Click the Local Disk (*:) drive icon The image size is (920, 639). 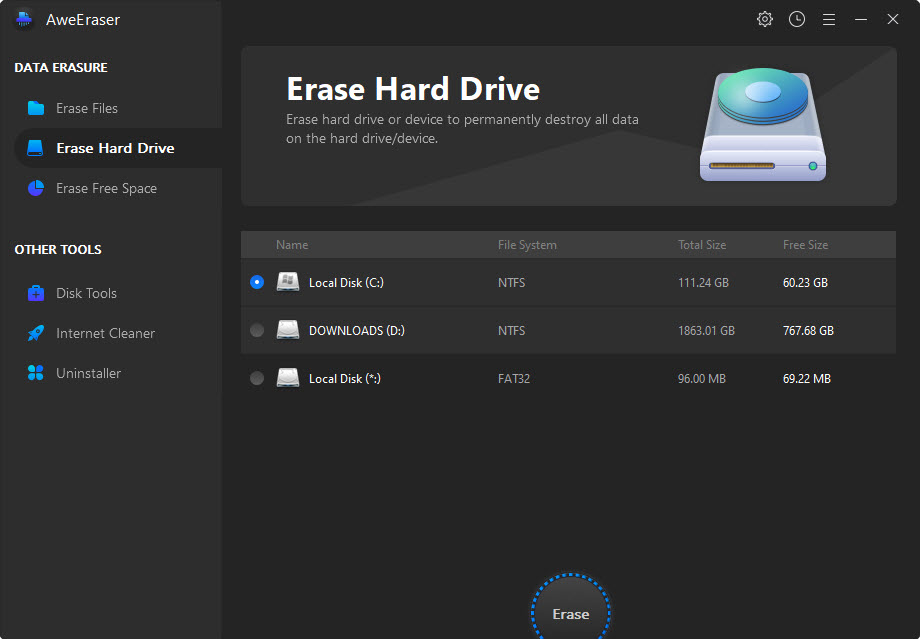coord(288,378)
